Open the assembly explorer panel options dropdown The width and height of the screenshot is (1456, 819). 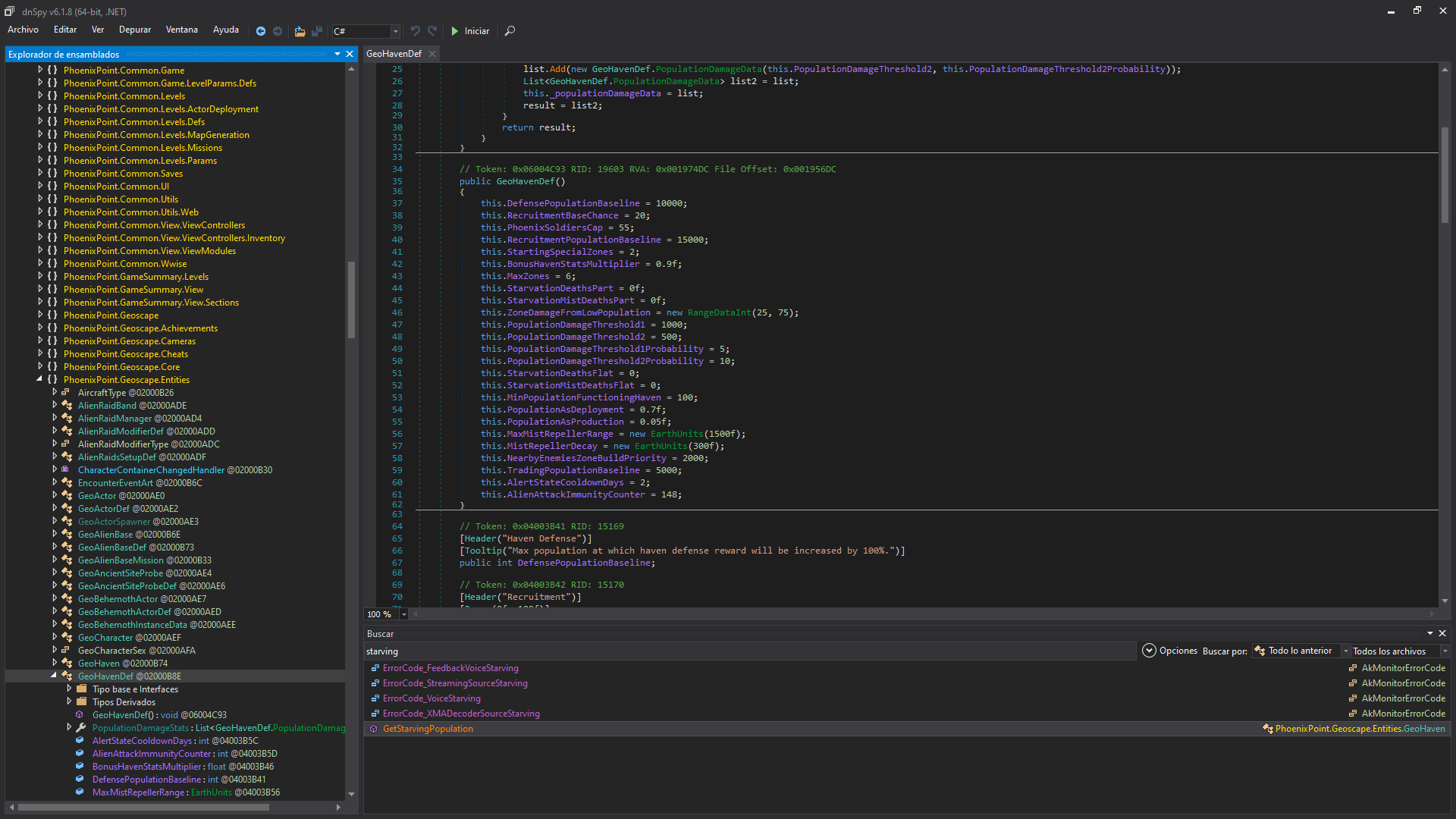337,54
